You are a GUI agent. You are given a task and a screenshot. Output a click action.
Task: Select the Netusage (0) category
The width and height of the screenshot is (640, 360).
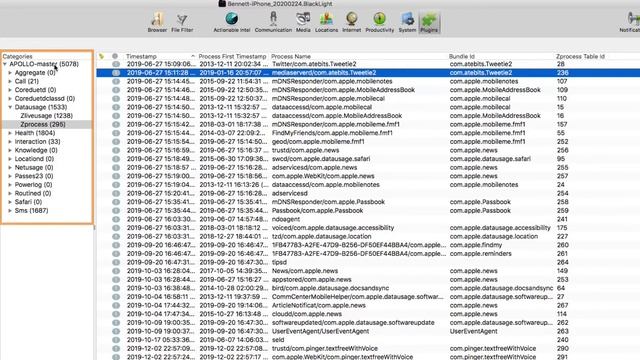[x=34, y=167]
